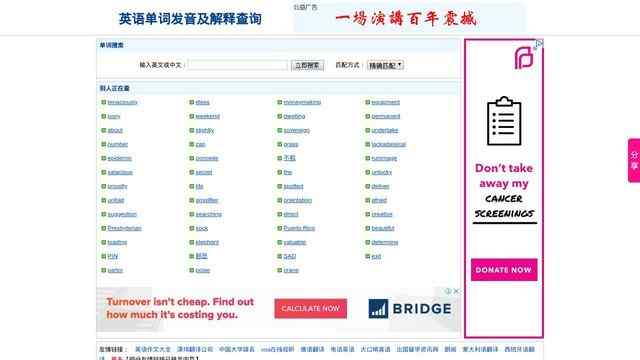Open the word link 'creative'
640x360 pixels.
pyautogui.click(x=382, y=214)
